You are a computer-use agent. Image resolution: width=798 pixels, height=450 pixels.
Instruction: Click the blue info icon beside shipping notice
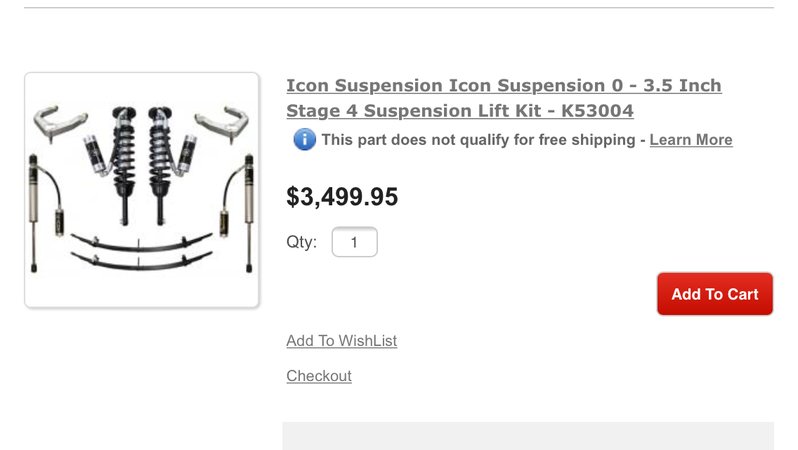click(304, 139)
